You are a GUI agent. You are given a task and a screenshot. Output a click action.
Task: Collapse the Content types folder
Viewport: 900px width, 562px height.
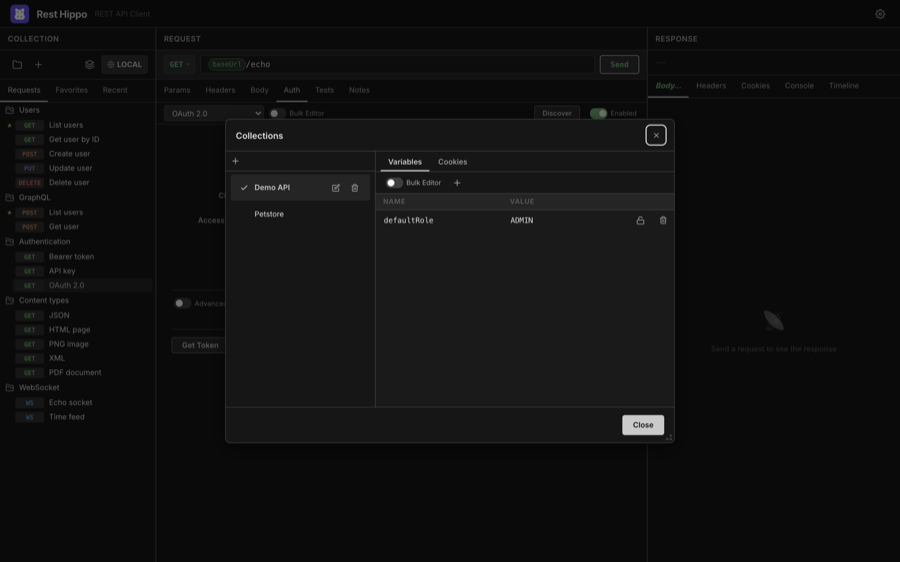click(x=44, y=300)
